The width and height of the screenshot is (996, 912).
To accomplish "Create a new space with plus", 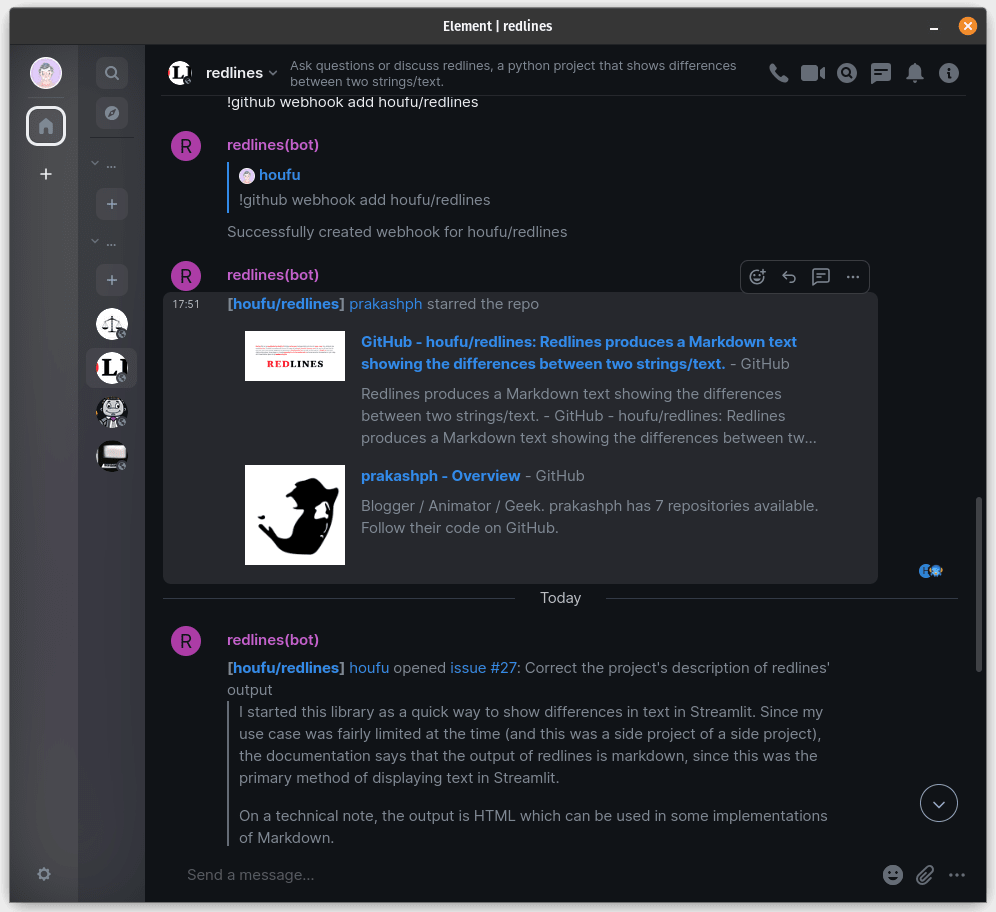I will 46,174.
